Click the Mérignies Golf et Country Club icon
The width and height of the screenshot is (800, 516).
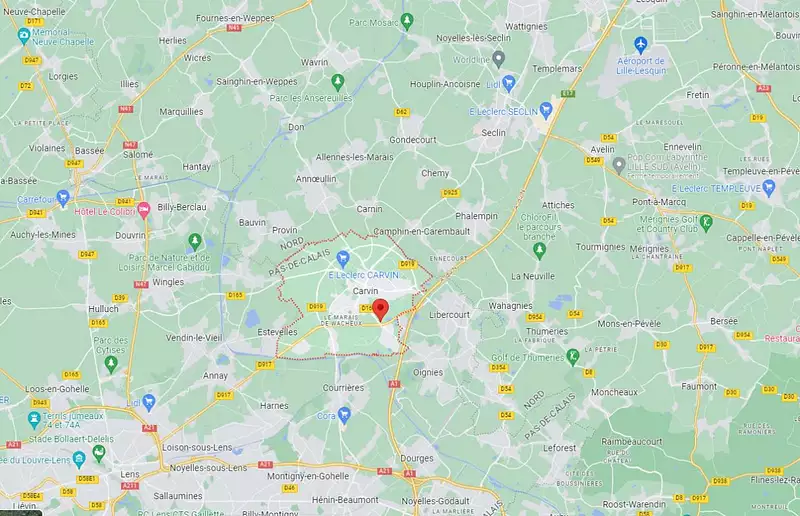point(706,223)
